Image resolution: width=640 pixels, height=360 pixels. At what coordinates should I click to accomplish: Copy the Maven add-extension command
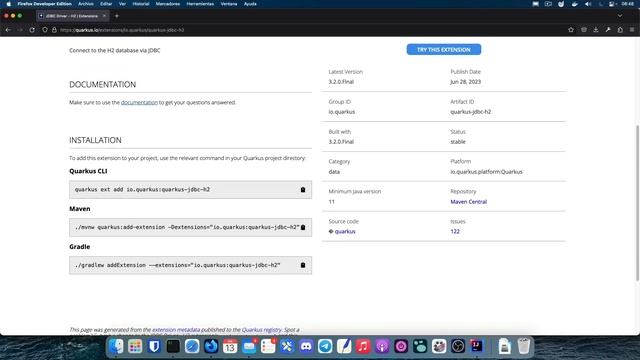click(x=303, y=227)
